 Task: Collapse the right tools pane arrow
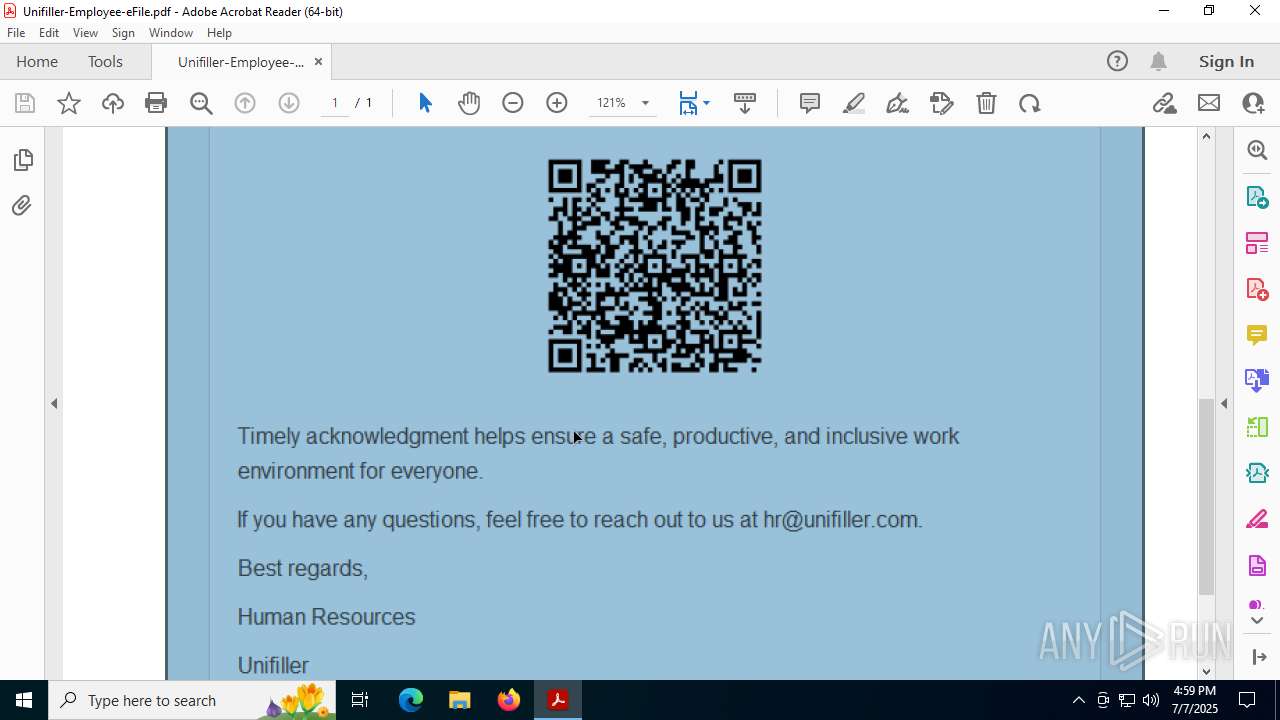[x=1224, y=404]
